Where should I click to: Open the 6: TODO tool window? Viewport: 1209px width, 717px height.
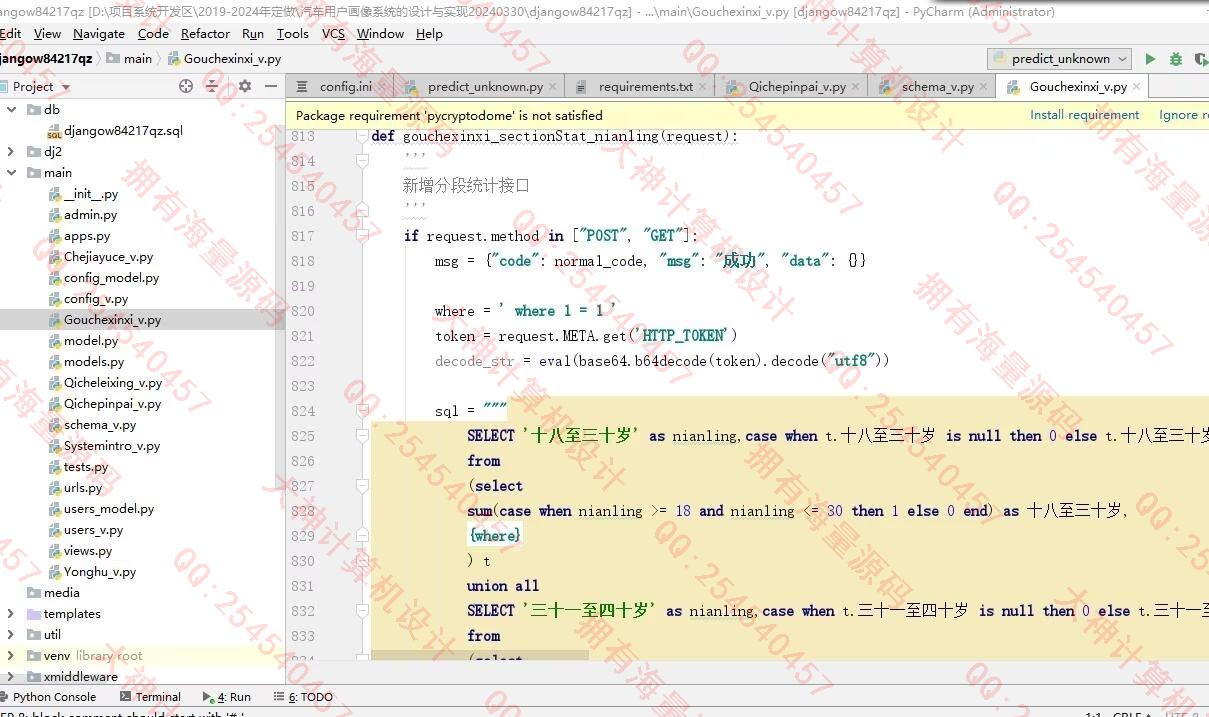[304, 697]
